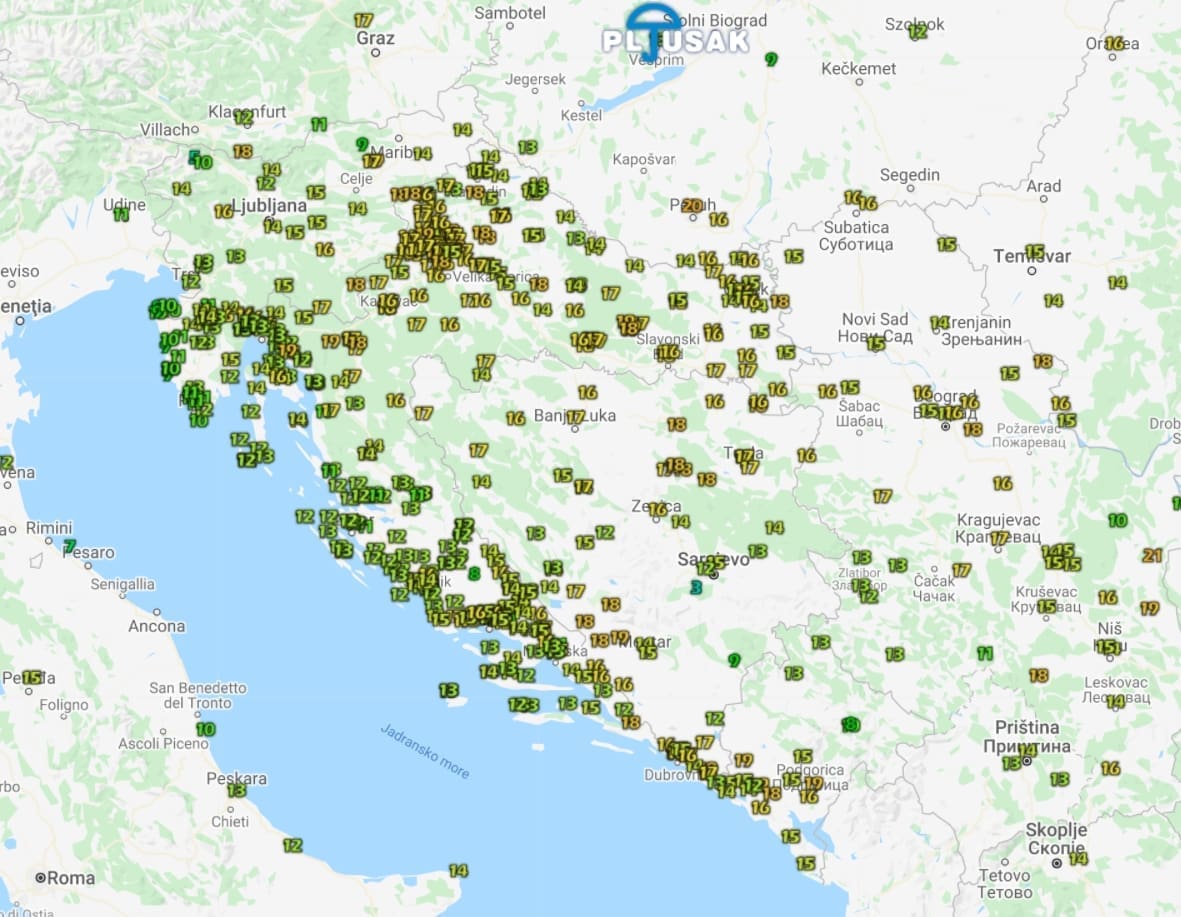This screenshot has width=1181, height=917.
Task: Select the 7 marker near Pesaro
Action: tap(69, 546)
